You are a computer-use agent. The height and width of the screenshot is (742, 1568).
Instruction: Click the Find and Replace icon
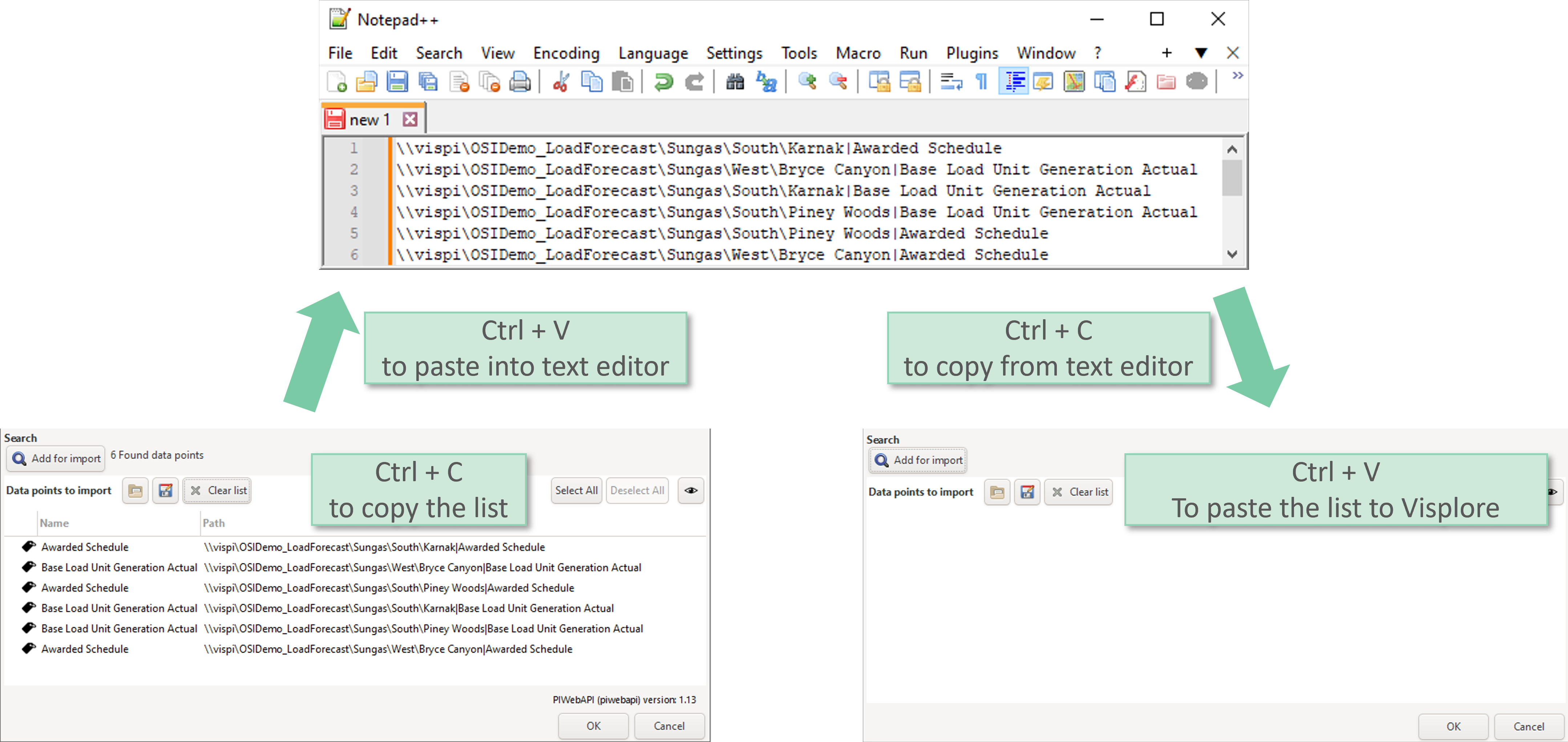[x=766, y=82]
